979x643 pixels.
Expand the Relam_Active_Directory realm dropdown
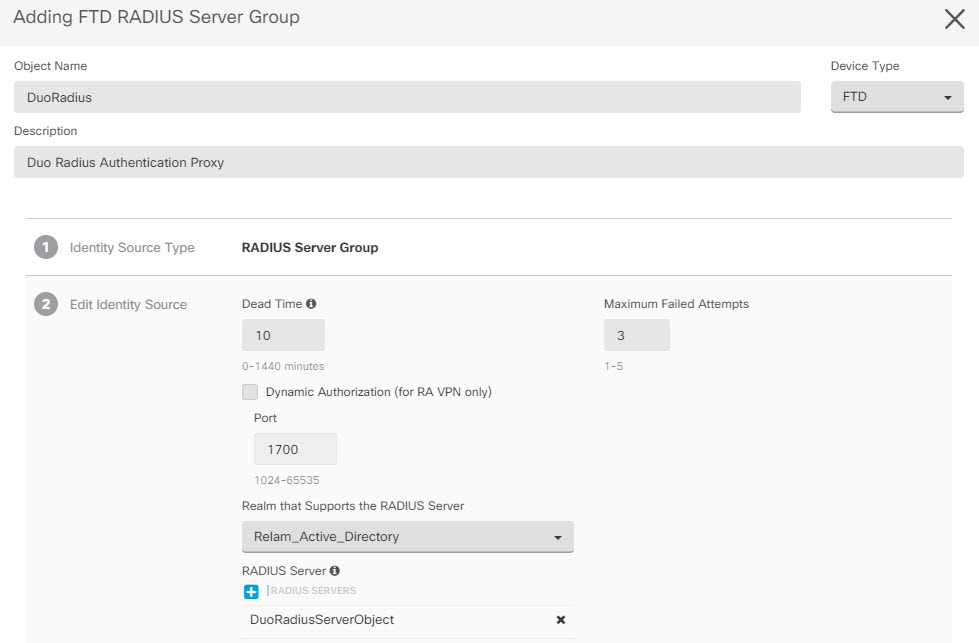(x=407, y=537)
